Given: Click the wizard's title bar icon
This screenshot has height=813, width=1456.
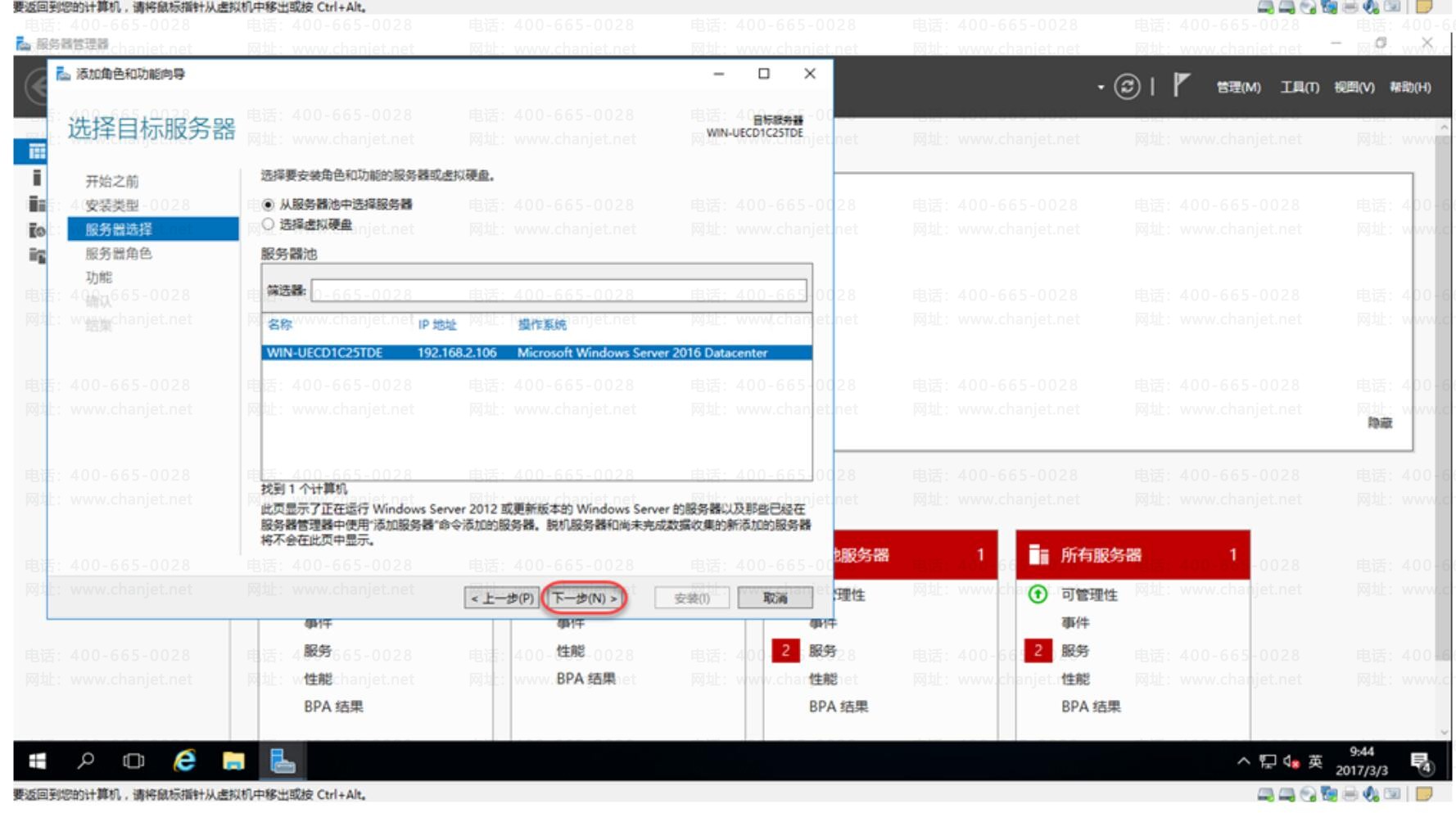Looking at the screenshot, I should (63, 75).
